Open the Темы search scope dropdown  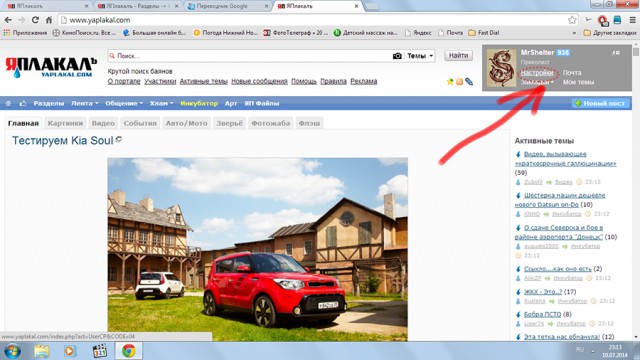tap(420, 56)
